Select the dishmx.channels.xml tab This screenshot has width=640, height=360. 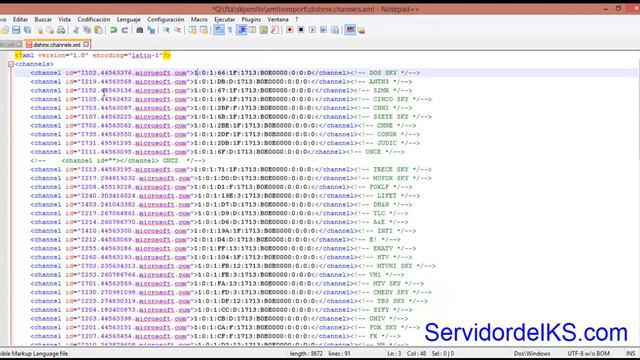pyautogui.click(x=57, y=44)
